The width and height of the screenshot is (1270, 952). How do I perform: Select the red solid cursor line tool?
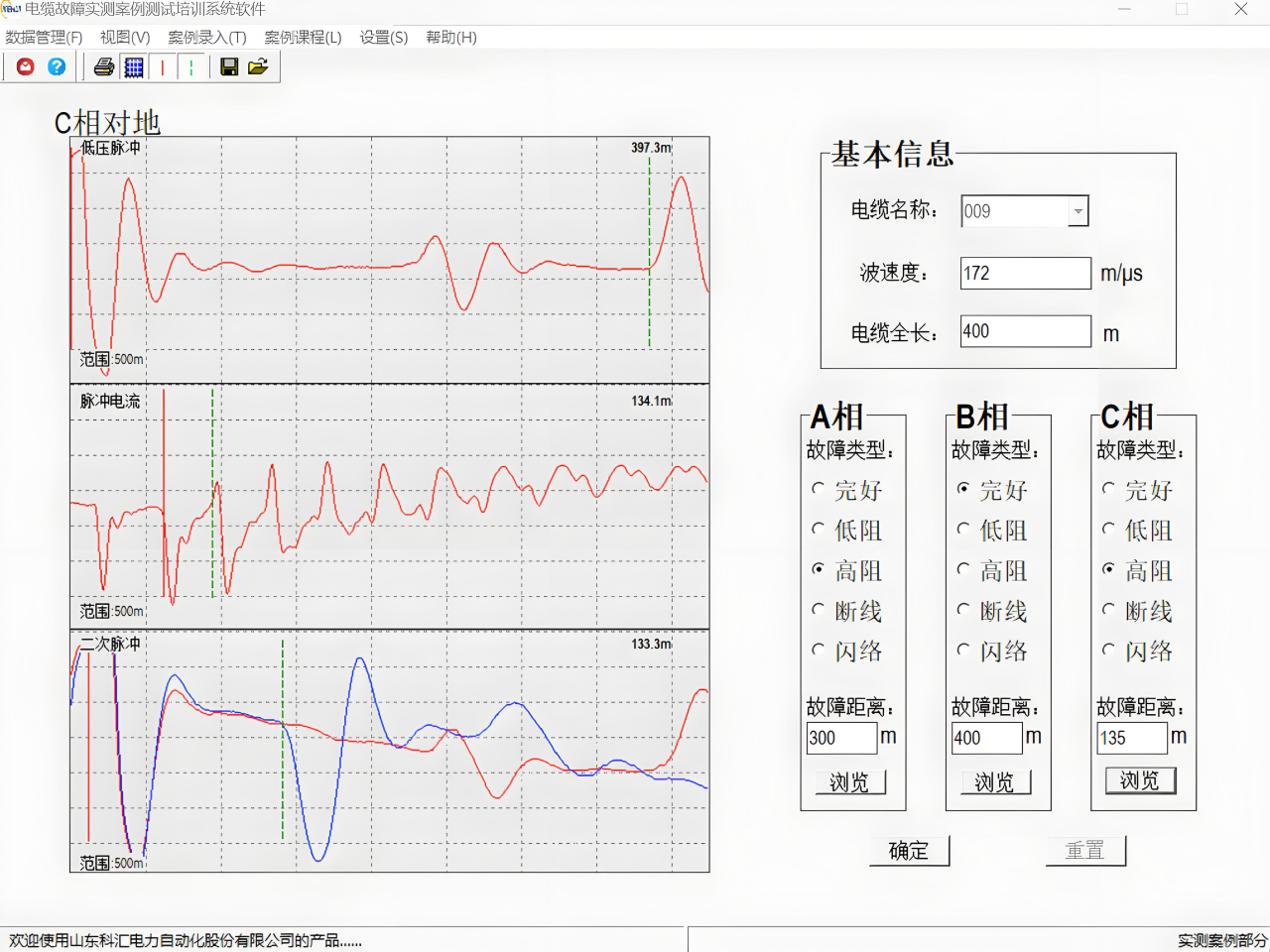click(x=163, y=67)
